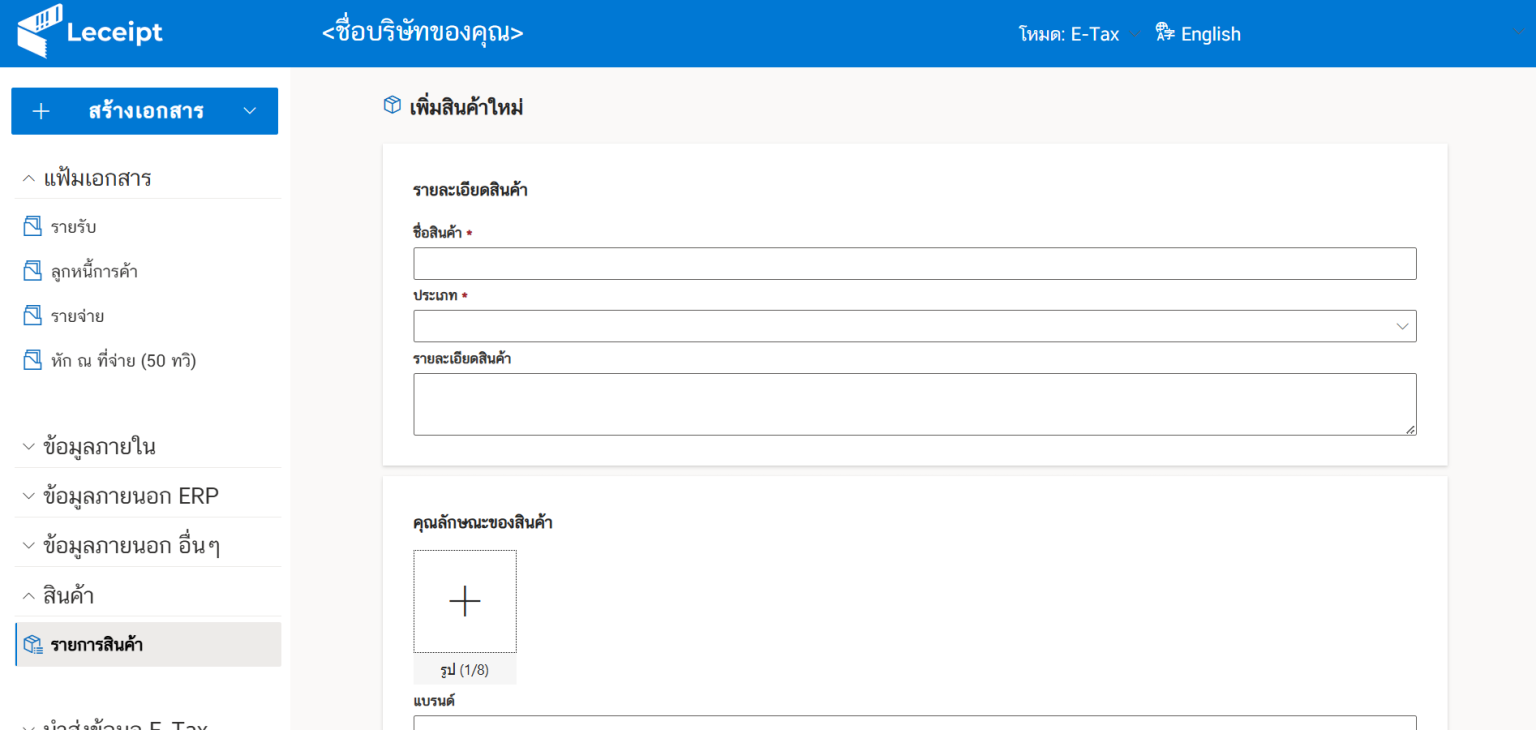Click the Leceipt logo icon
This screenshot has width=1536, height=730.
[40, 31]
